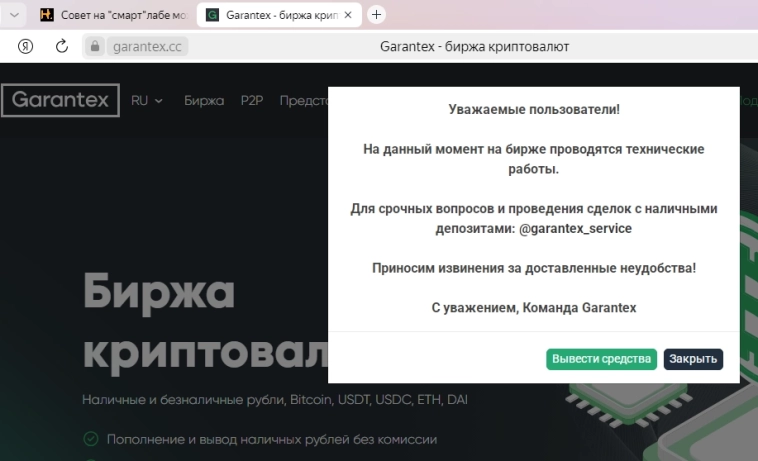The image size is (758, 461).
Task: Open the P2P menu item
Action: click(251, 101)
